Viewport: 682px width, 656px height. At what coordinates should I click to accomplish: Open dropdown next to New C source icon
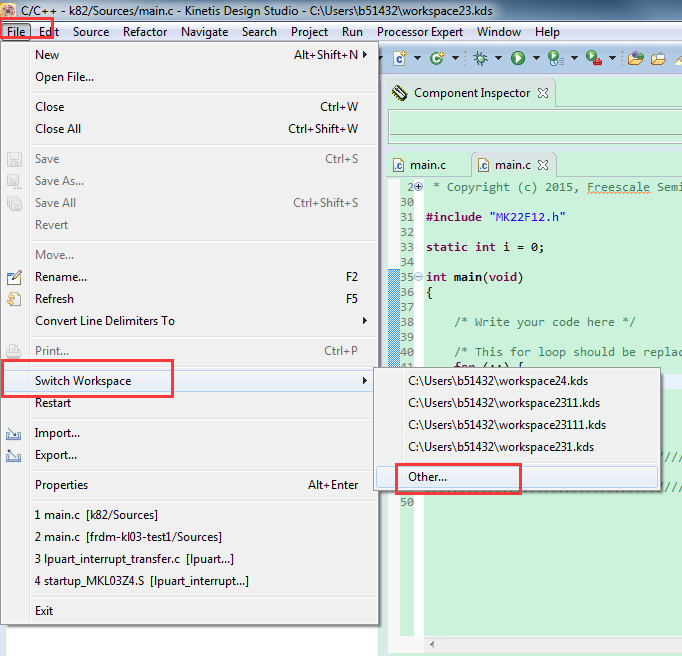coord(417,58)
